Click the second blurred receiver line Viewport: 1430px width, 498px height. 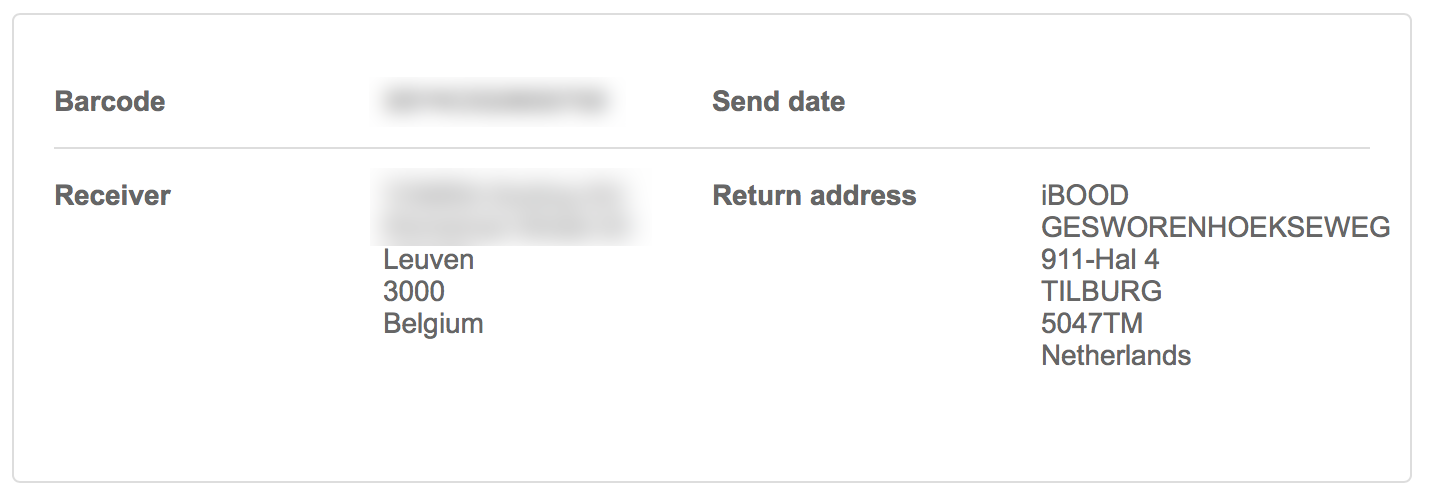pos(505,224)
